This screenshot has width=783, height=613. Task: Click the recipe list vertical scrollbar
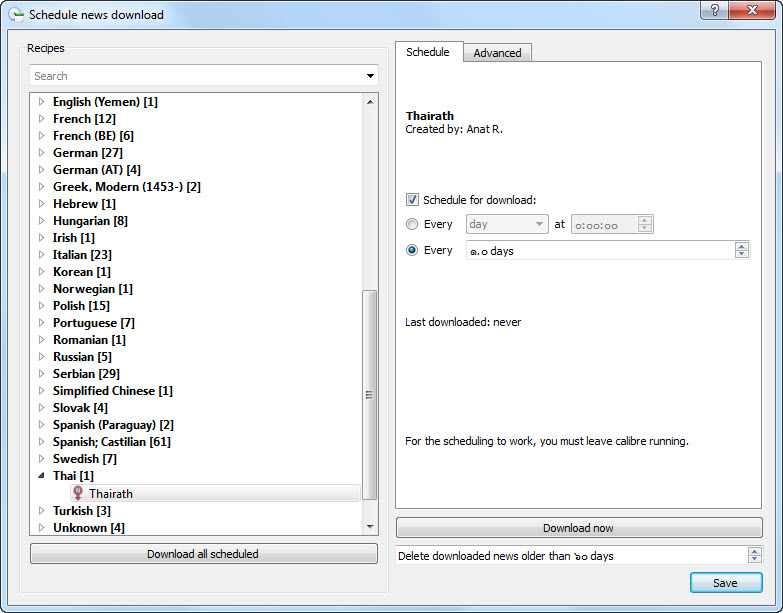[x=370, y=395]
